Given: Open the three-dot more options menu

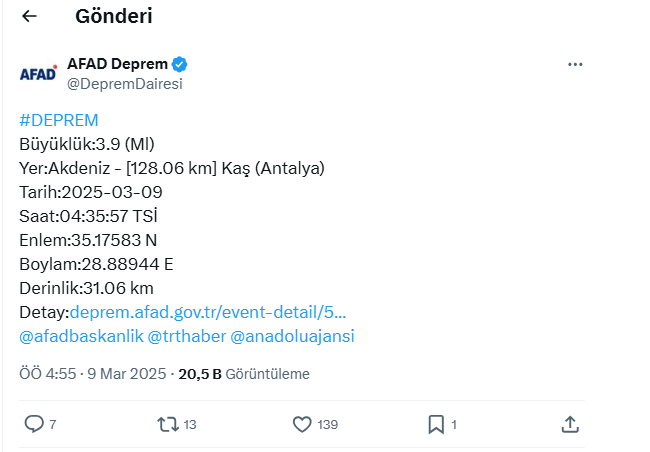Looking at the screenshot, I should [x=575, y=64].
